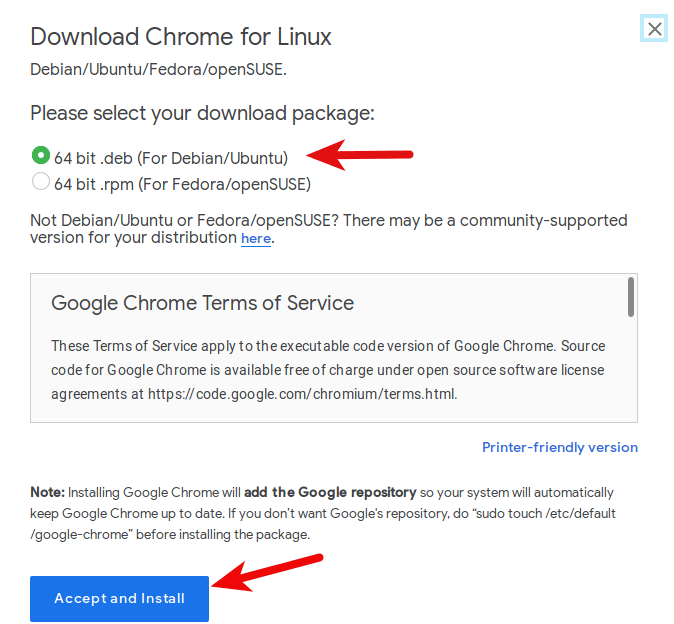Click the bold "Note:" label

pyautogui.click(x=47, y=492)
